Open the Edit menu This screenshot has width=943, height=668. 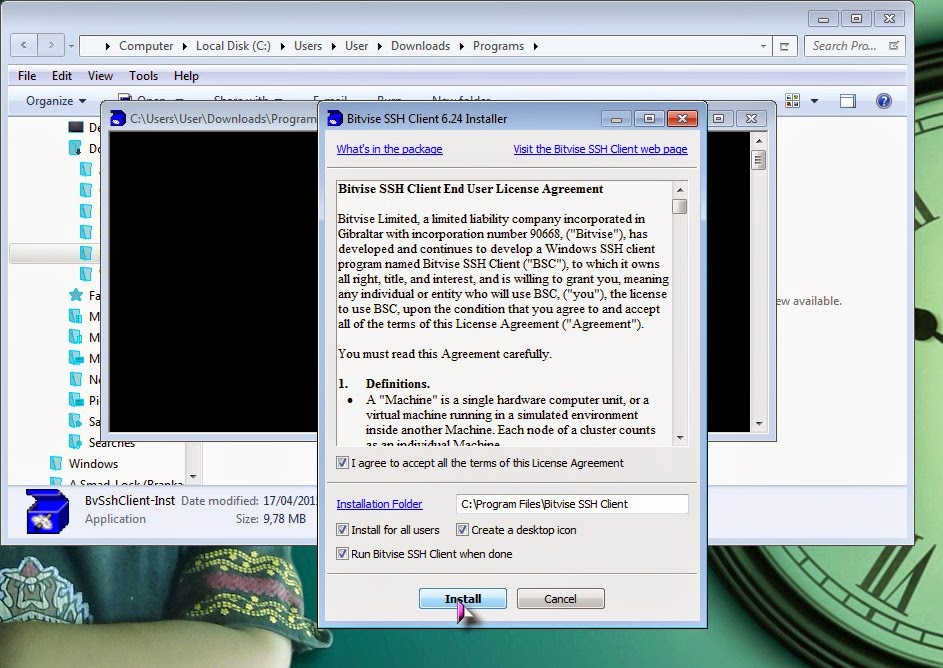[61, 75]
